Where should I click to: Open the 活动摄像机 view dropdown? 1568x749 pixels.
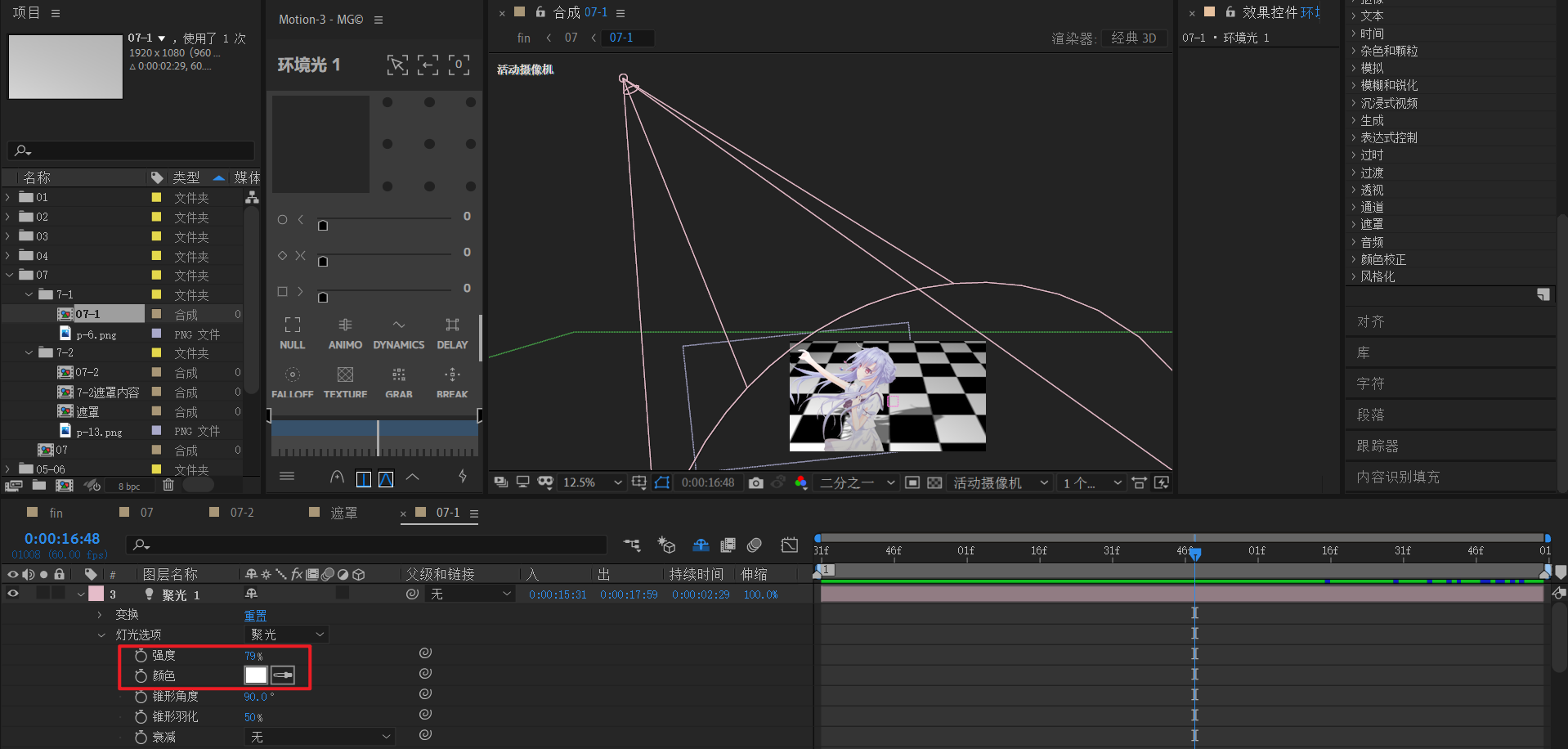point(1001,483)
